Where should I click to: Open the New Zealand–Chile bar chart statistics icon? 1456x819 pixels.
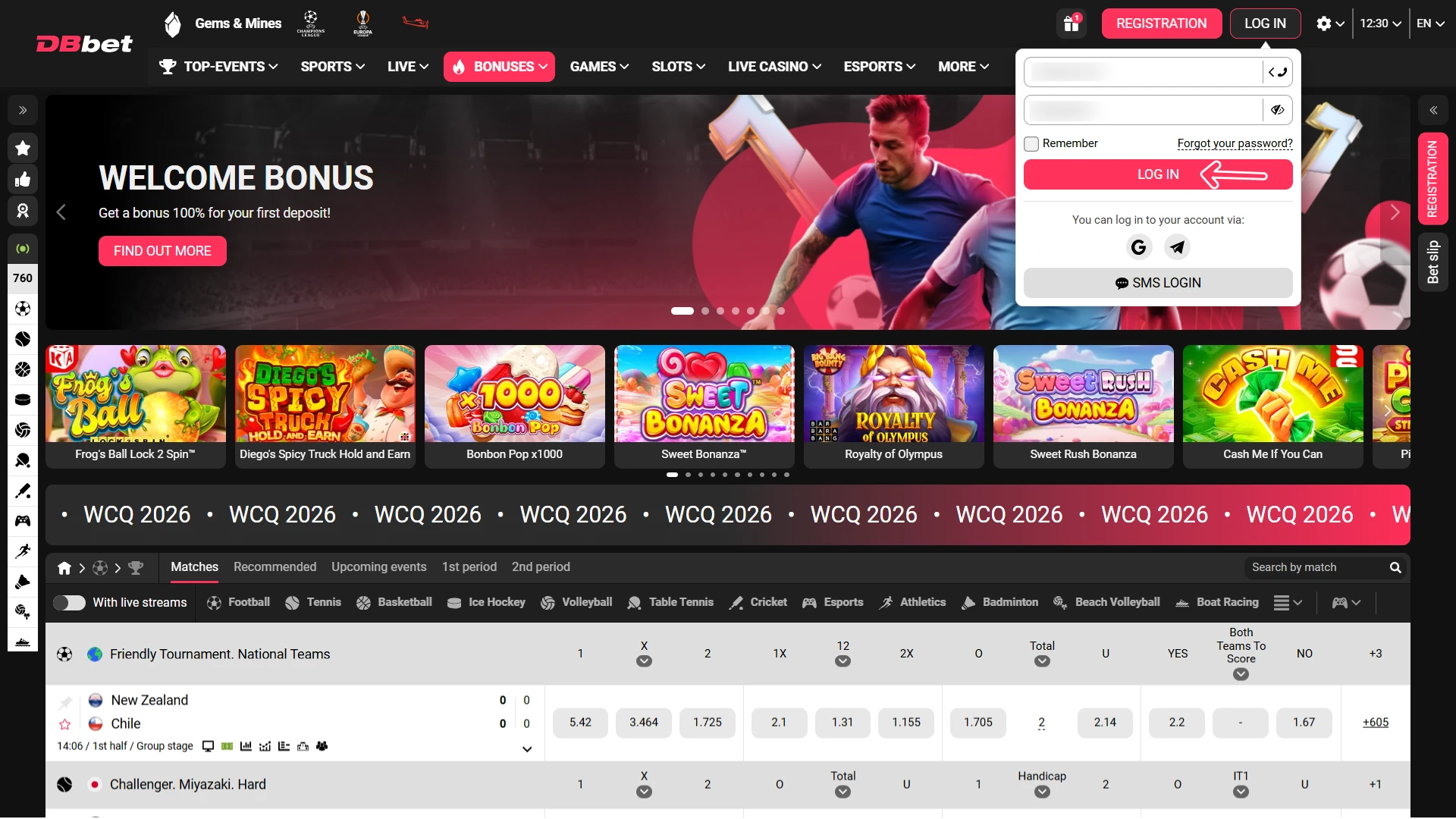click(246, 746)
